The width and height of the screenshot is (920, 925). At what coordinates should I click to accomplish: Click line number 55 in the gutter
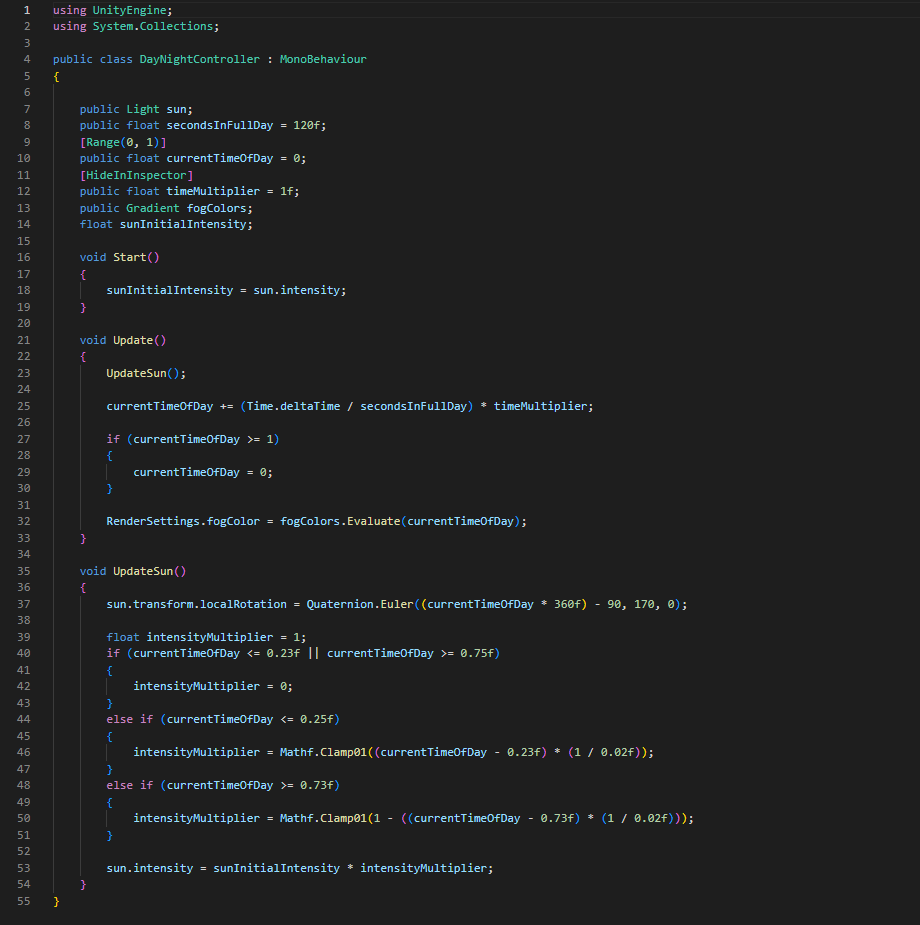click(x=26, y=901)
